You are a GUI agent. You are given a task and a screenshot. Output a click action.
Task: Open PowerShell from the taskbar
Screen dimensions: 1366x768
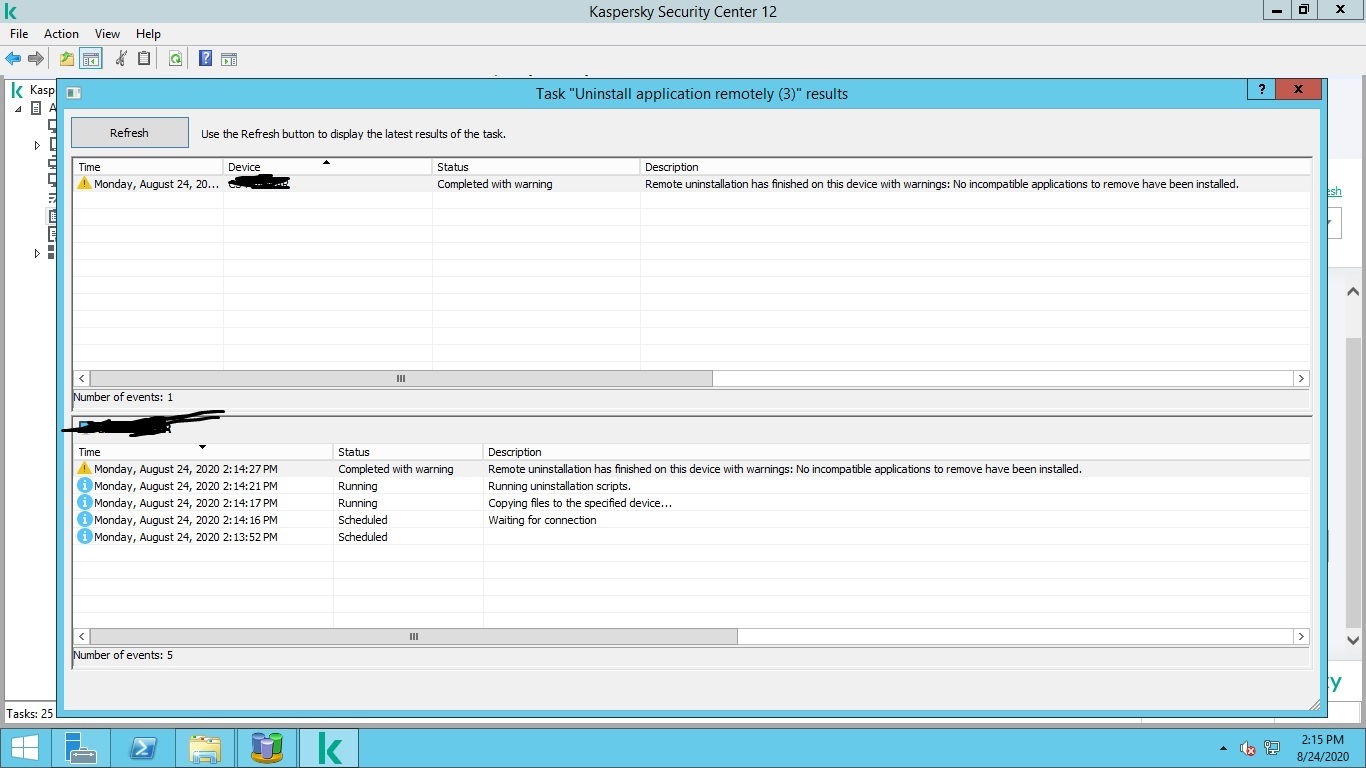[143, 748]
